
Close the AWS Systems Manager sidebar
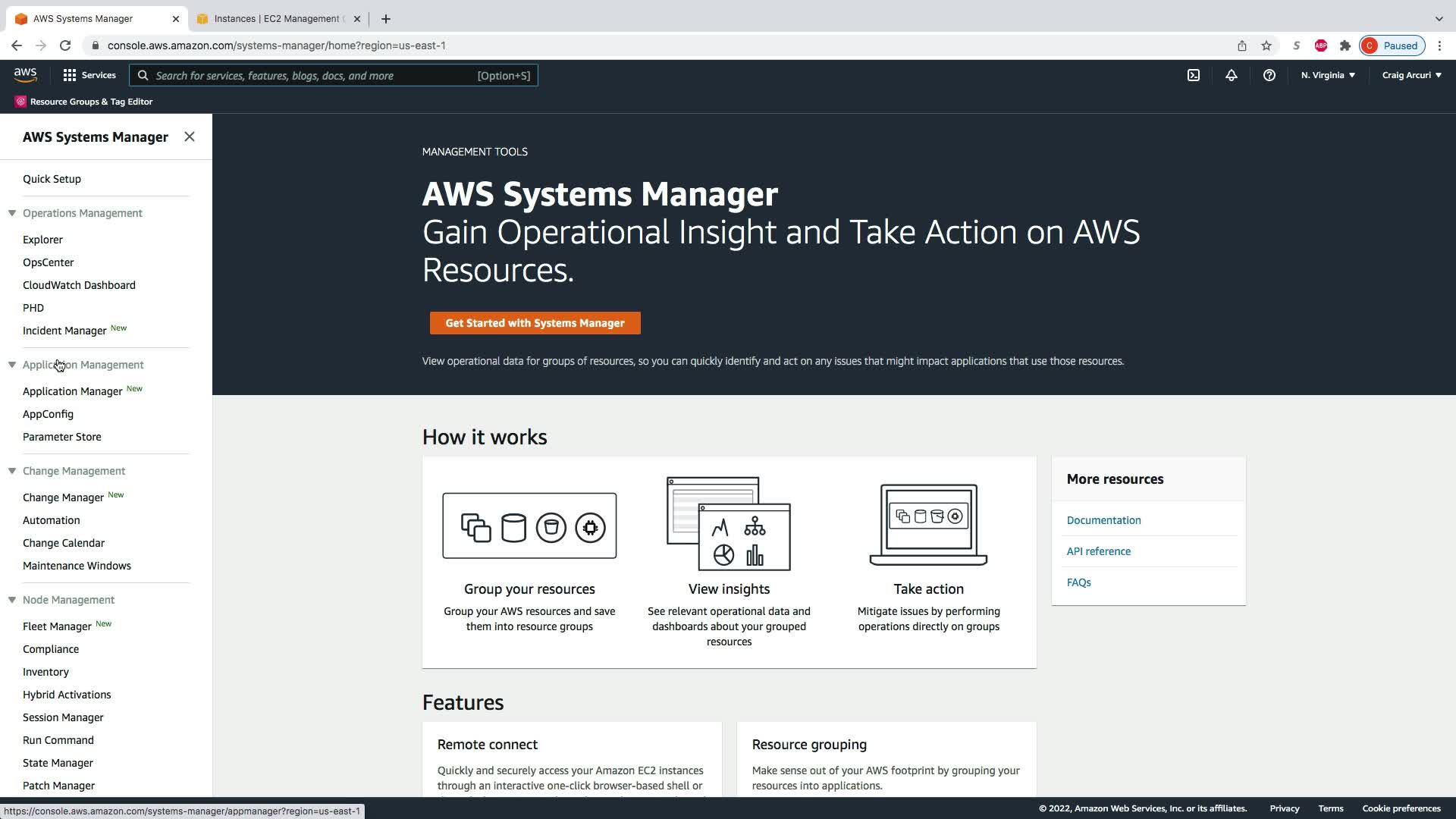(x=190, y=136)
